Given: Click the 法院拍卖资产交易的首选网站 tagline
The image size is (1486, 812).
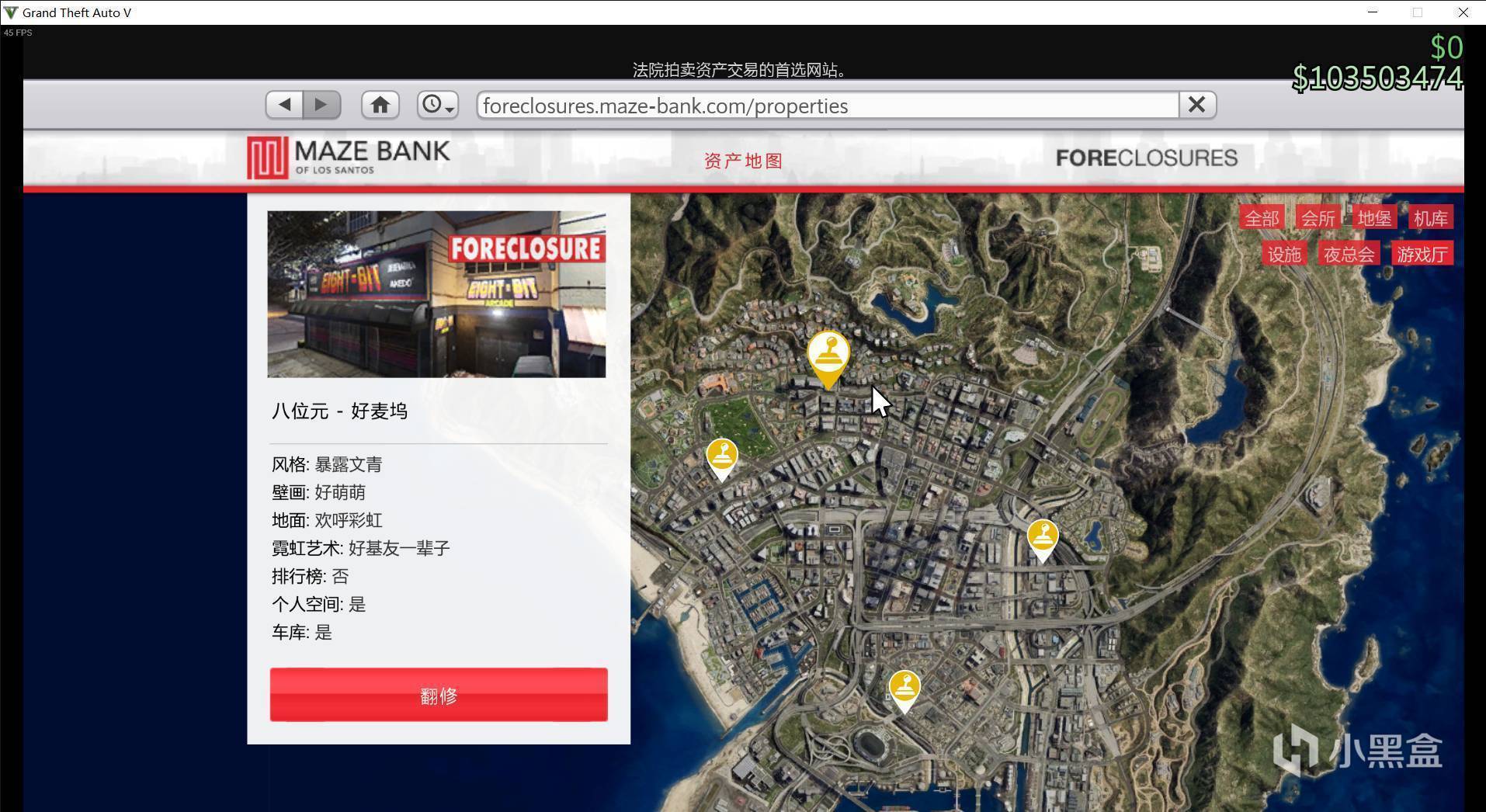Looking at the screenshot, I should [x=739, y=70].
